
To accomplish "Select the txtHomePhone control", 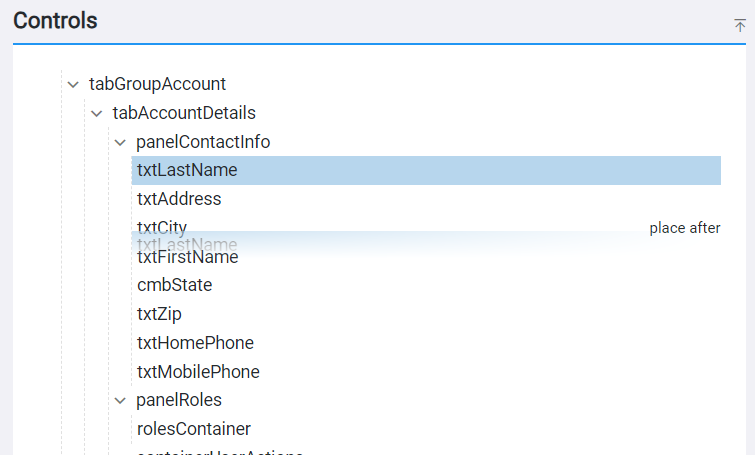I will 195,343.
